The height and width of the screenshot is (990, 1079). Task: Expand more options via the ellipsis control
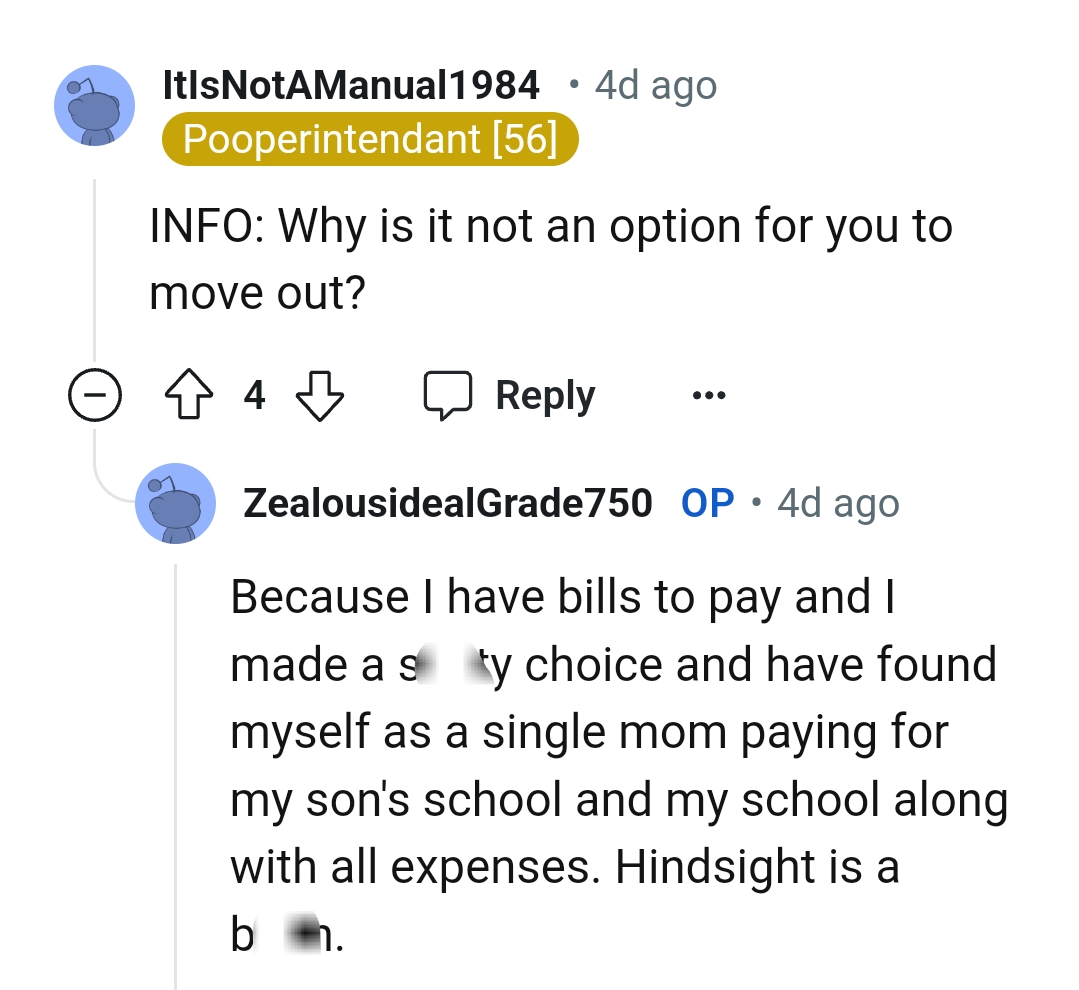pyautogui.click(x=708, y=394)
